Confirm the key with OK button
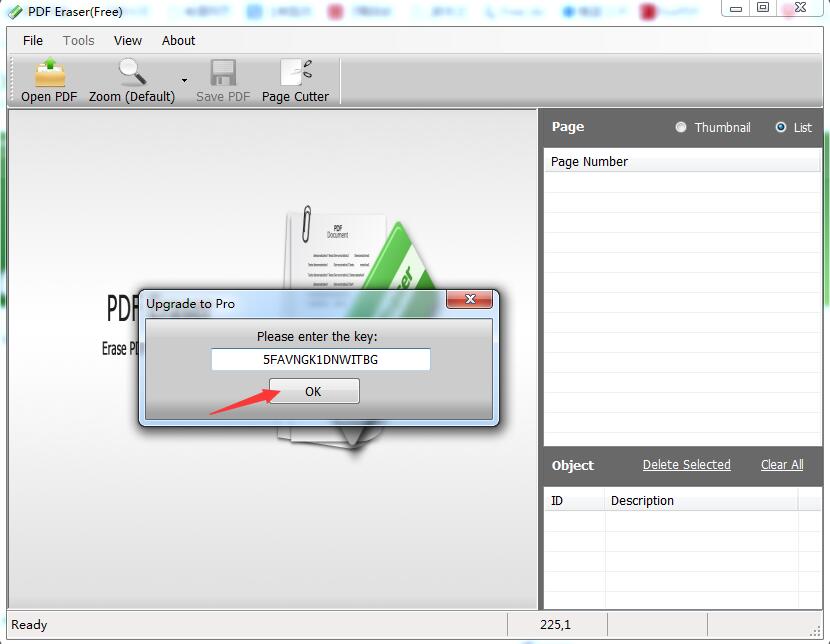The height and width of the screenshot is (644, 830). point(314,391)
